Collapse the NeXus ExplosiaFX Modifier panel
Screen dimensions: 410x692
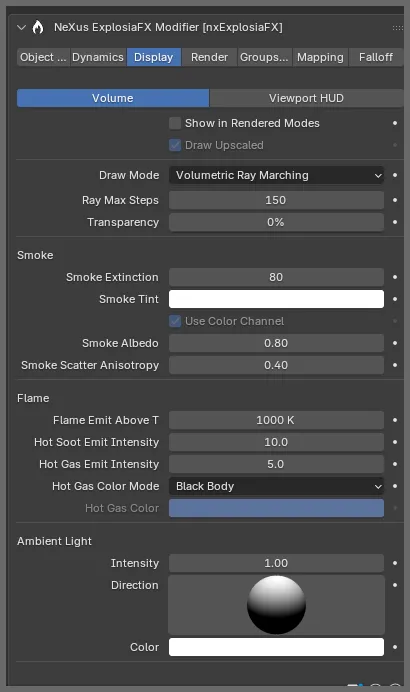click(x=21, y=27)
